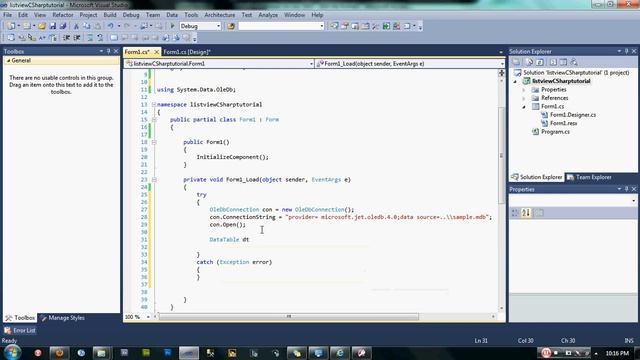This screenshot has width=640, height=360.
Task: Click the Increase Indent icon in the editor toolbar
Action: (x=77, y=38)
